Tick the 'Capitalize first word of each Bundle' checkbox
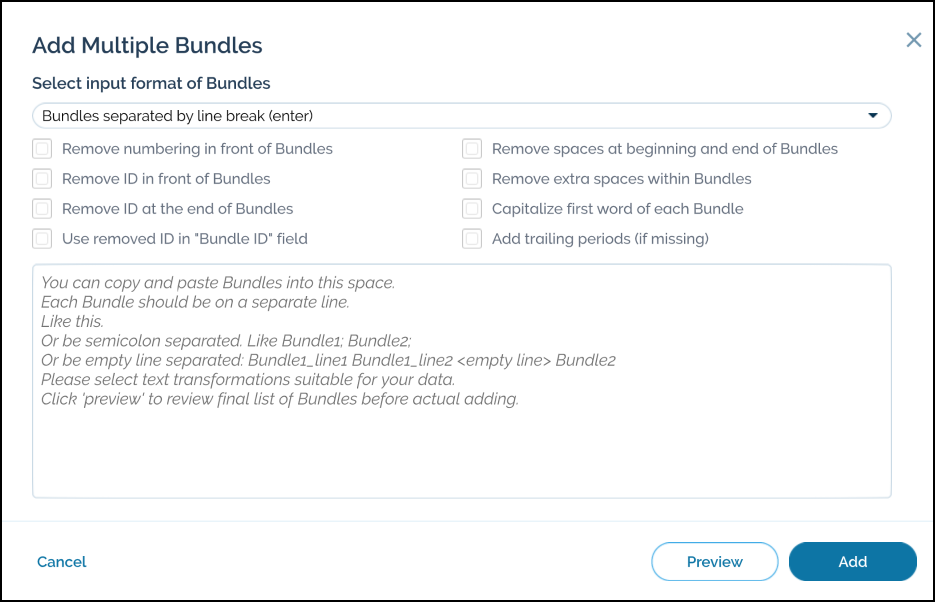Viewport: 935px width, 602px height. [472, 209]
